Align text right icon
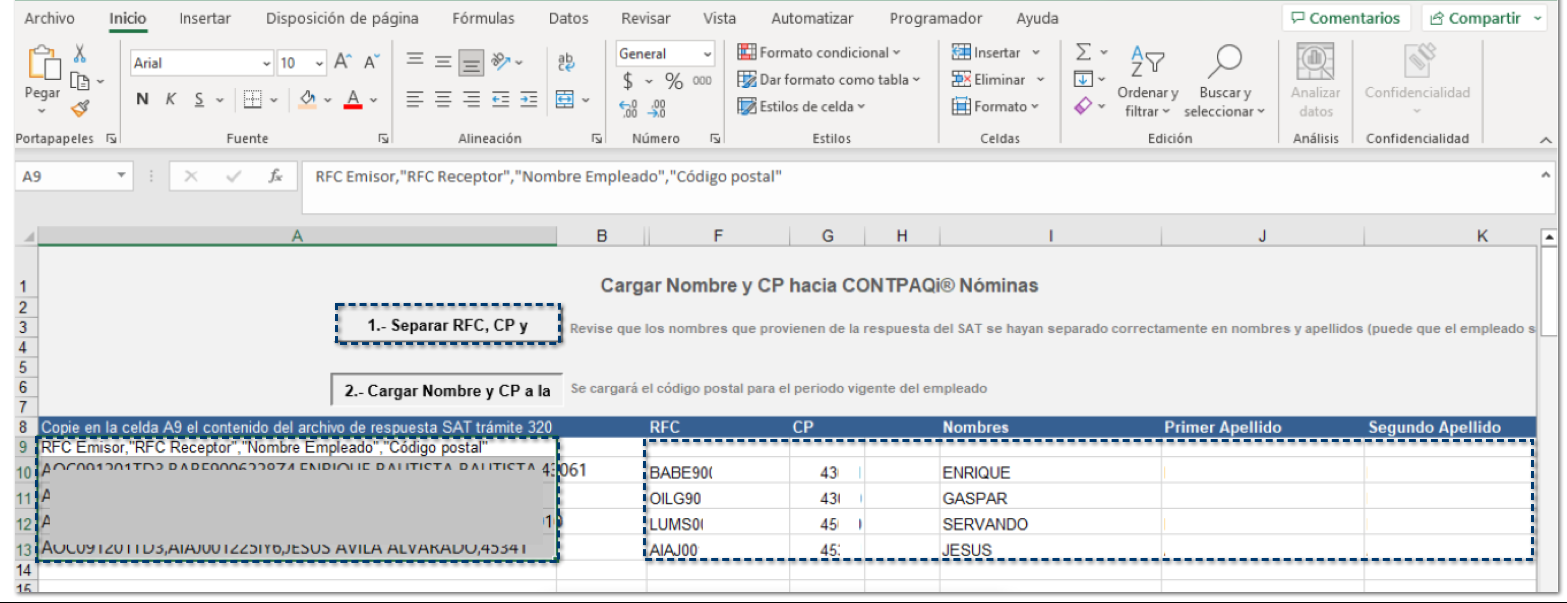Screen dimensions: 1567x603 (x=472, y=99)
